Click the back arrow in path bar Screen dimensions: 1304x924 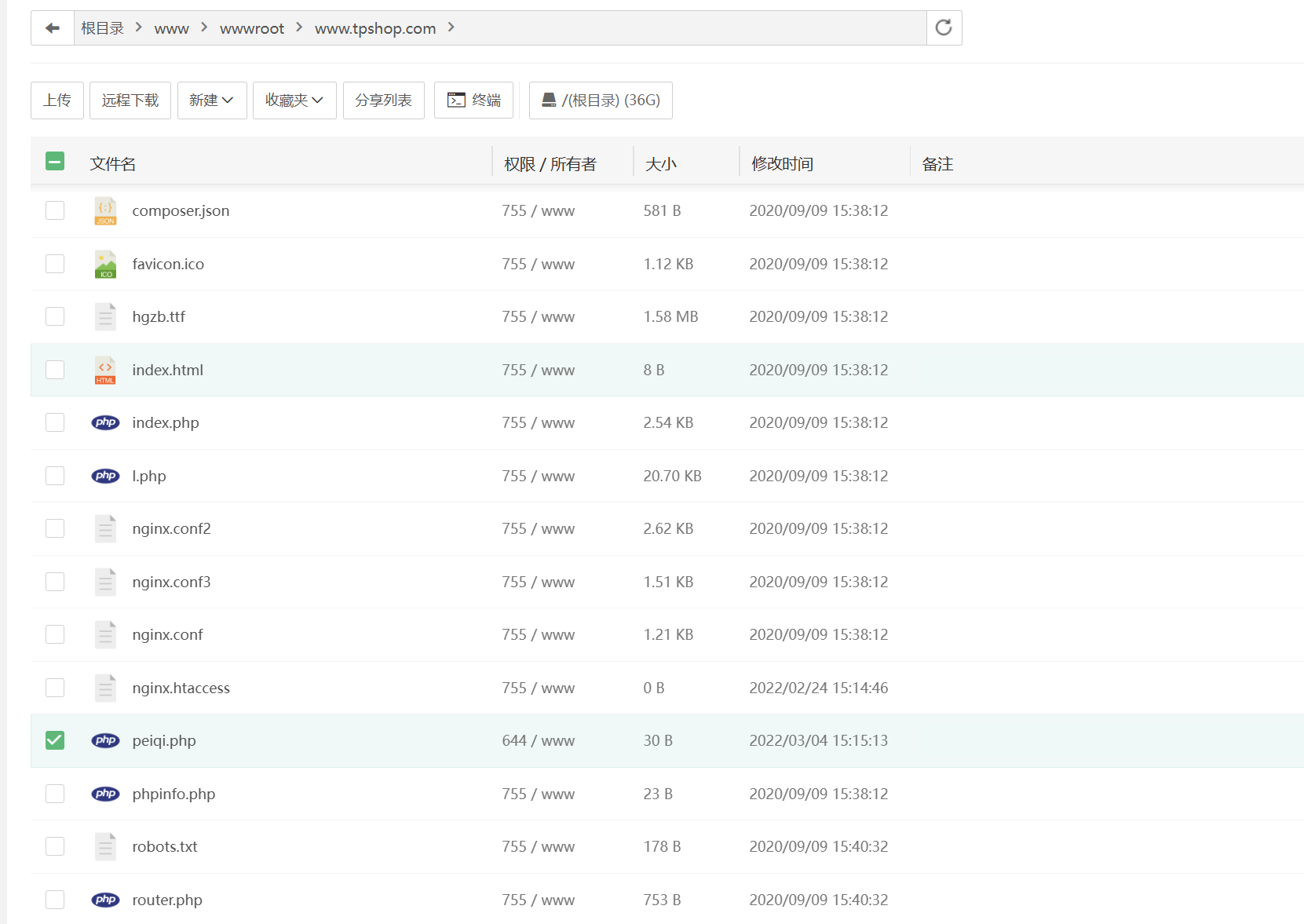(53, 28)
